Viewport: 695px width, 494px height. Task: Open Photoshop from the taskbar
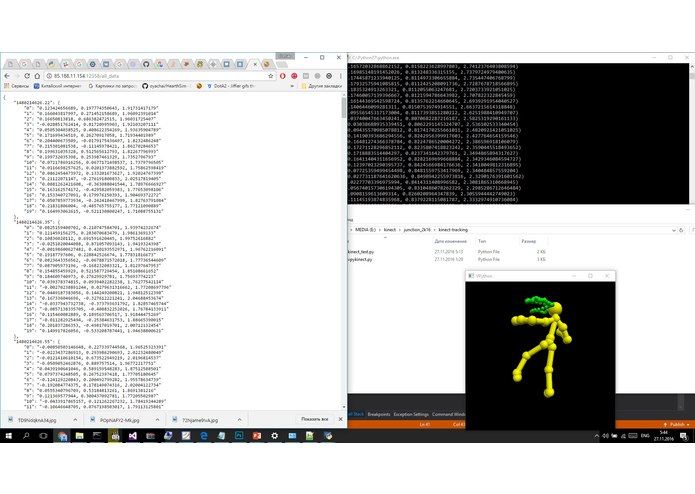[x=239, y=436]
